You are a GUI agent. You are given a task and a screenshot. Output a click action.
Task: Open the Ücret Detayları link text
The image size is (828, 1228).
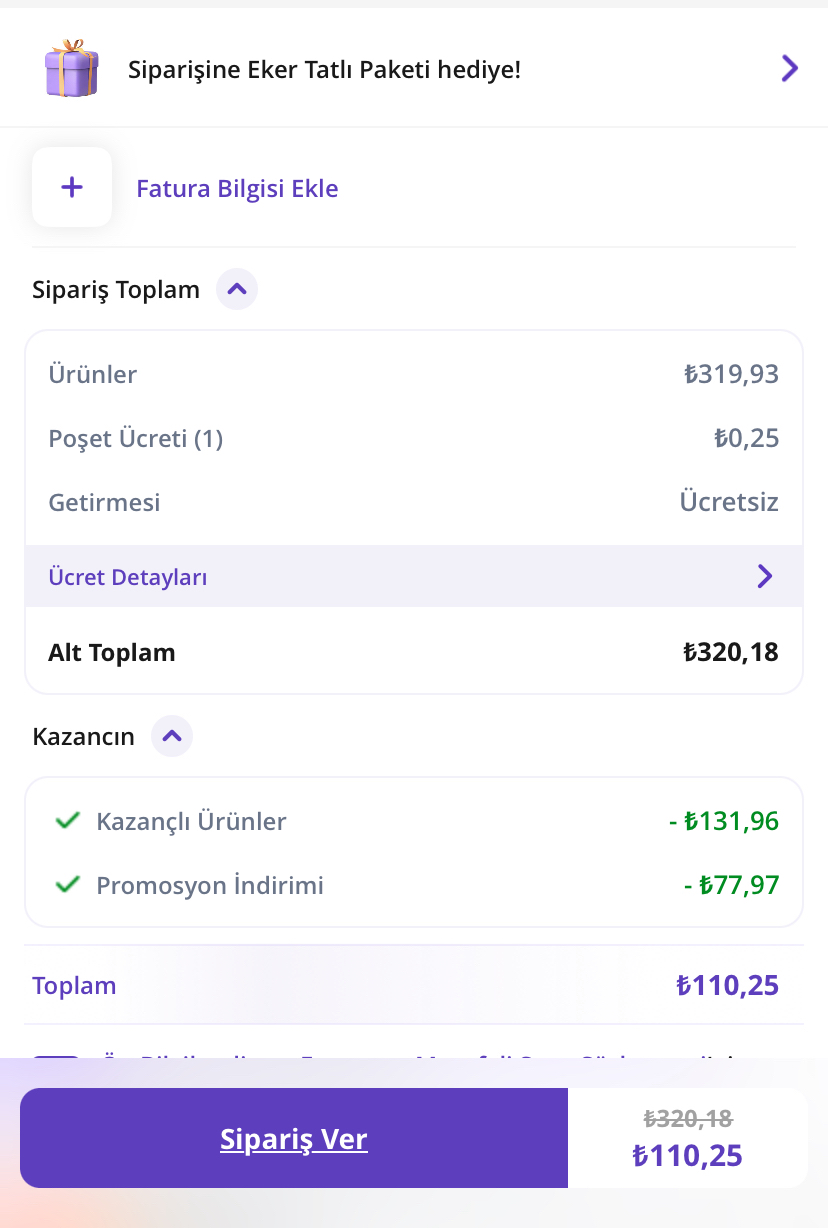coord(128,577)
